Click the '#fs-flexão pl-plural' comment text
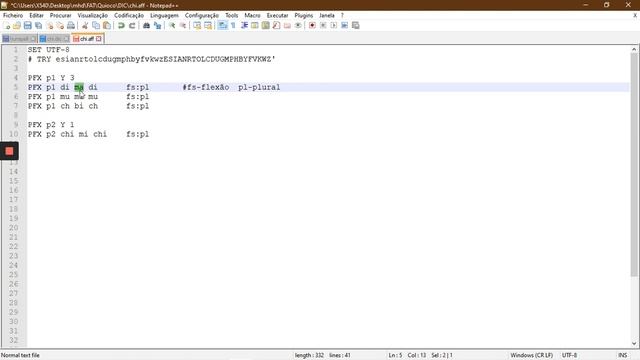Viewport: 640px width, 360px height. 231,87
